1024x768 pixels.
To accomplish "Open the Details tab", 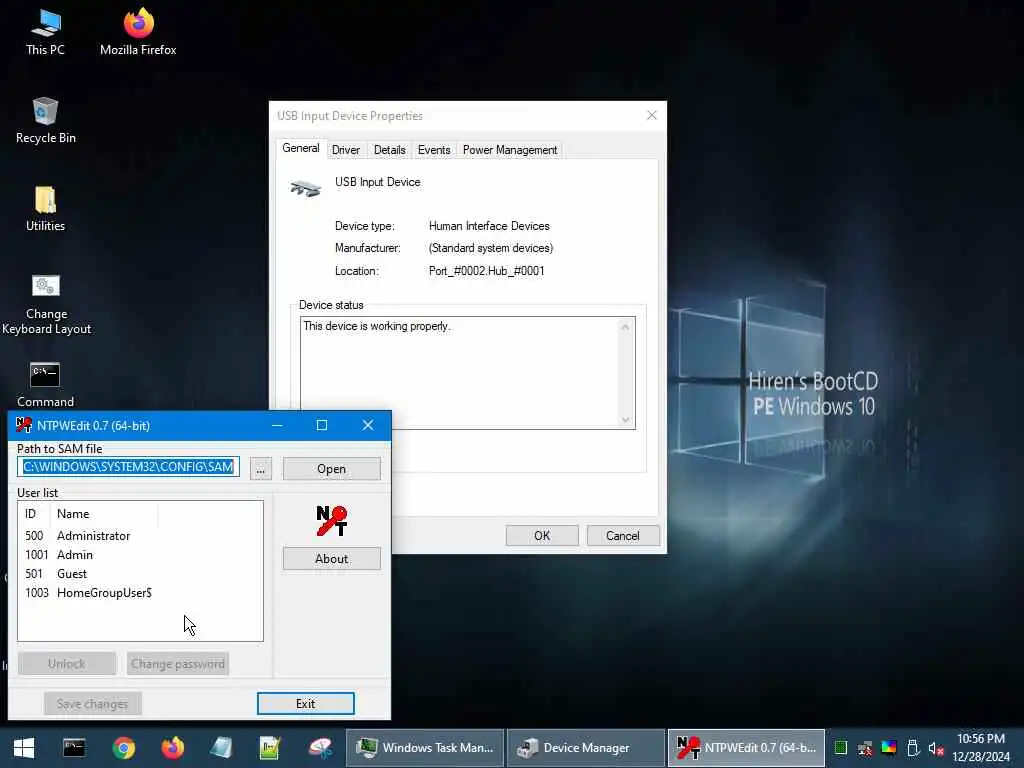I will [x=389, y=150].
